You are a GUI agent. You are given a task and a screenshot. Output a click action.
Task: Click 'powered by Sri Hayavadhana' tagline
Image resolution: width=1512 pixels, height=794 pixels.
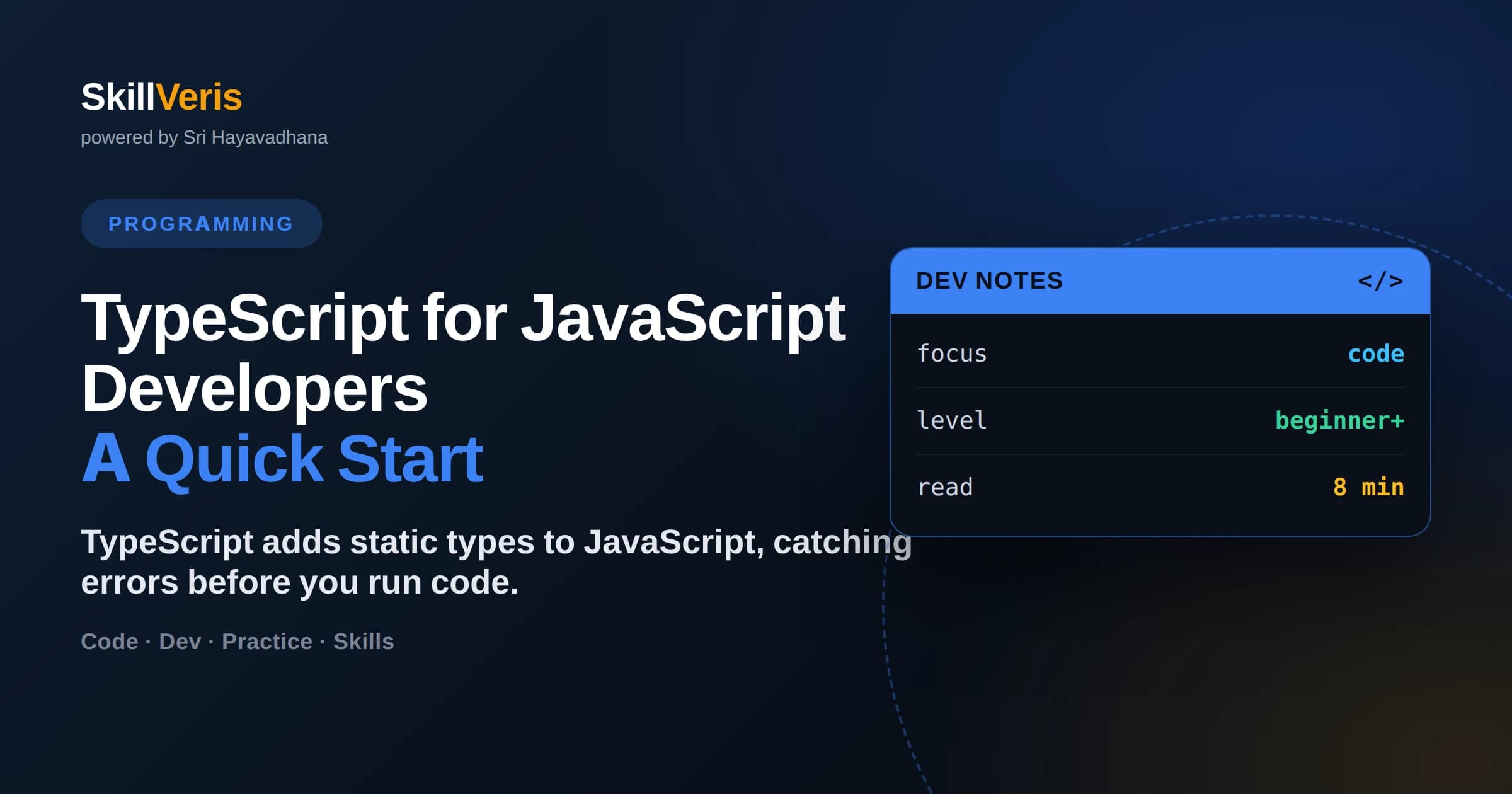pyautogui.click(x=204, y=137)
